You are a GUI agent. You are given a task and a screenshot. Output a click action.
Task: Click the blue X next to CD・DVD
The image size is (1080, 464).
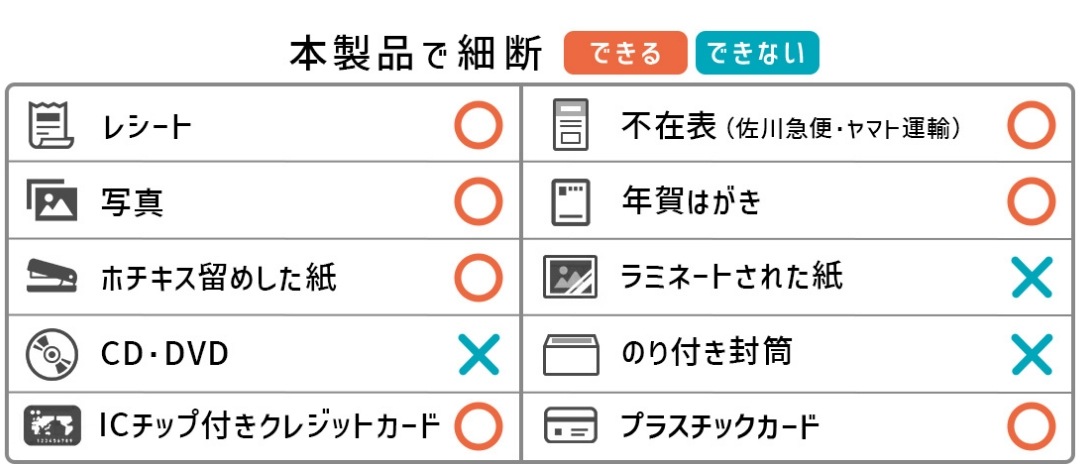[478, 353]
